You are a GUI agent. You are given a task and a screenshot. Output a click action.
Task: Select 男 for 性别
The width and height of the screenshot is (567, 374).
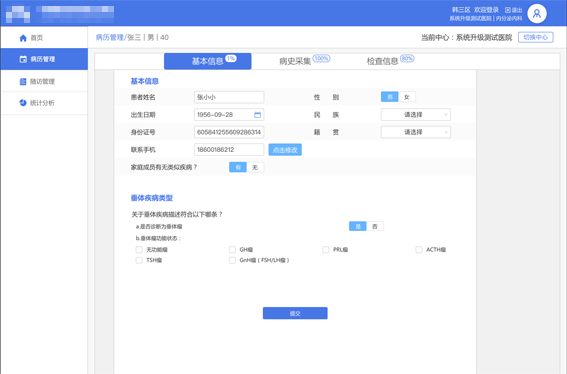(390, 97)
